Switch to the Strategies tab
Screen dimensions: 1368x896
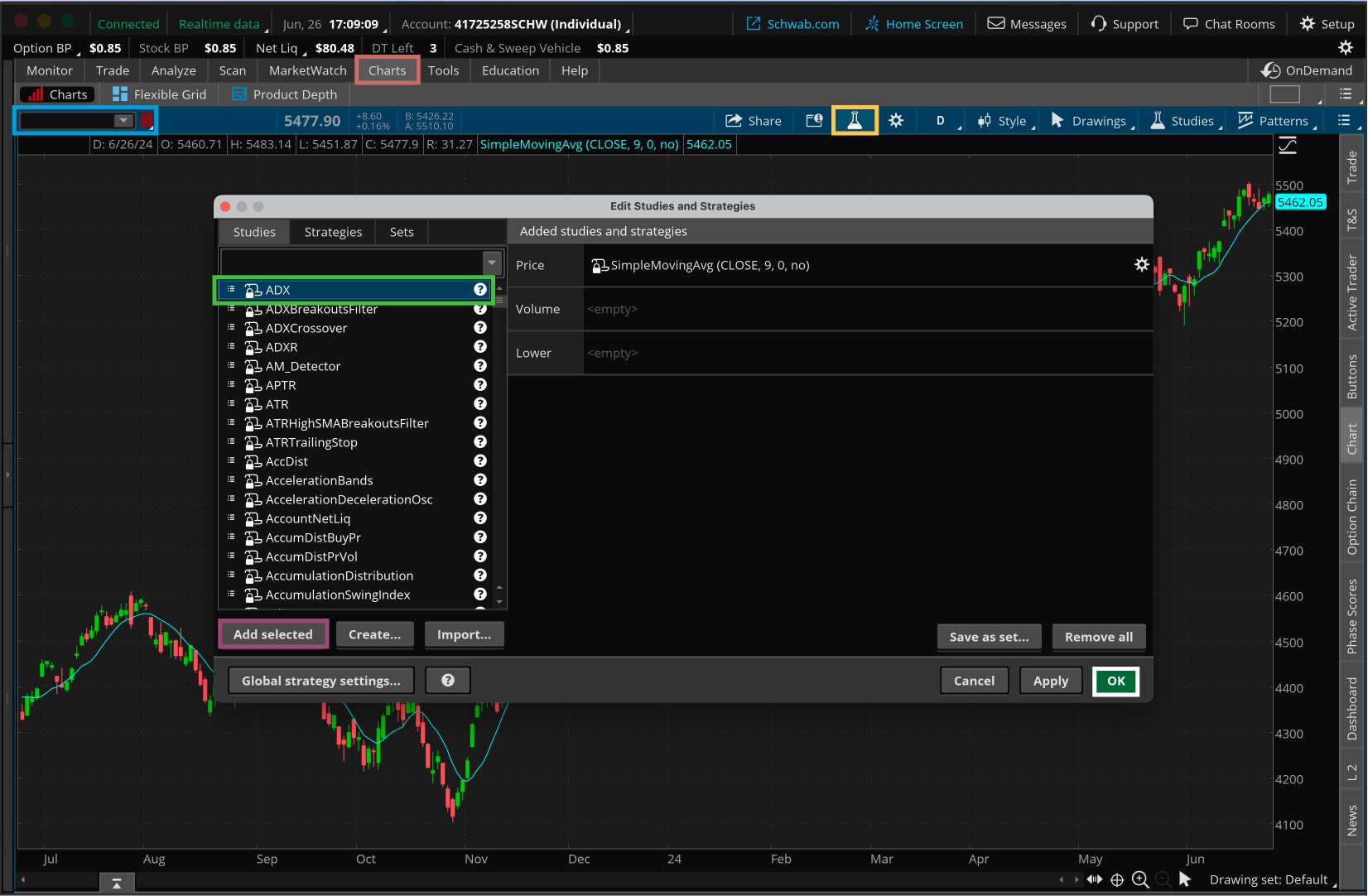click(333, 232)
